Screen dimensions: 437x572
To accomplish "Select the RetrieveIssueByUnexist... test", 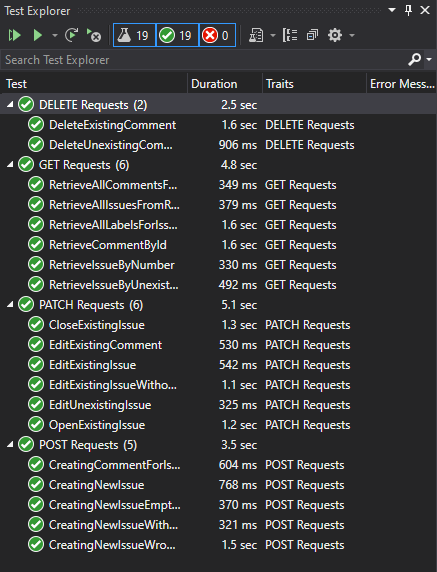I will coord(218,285).
